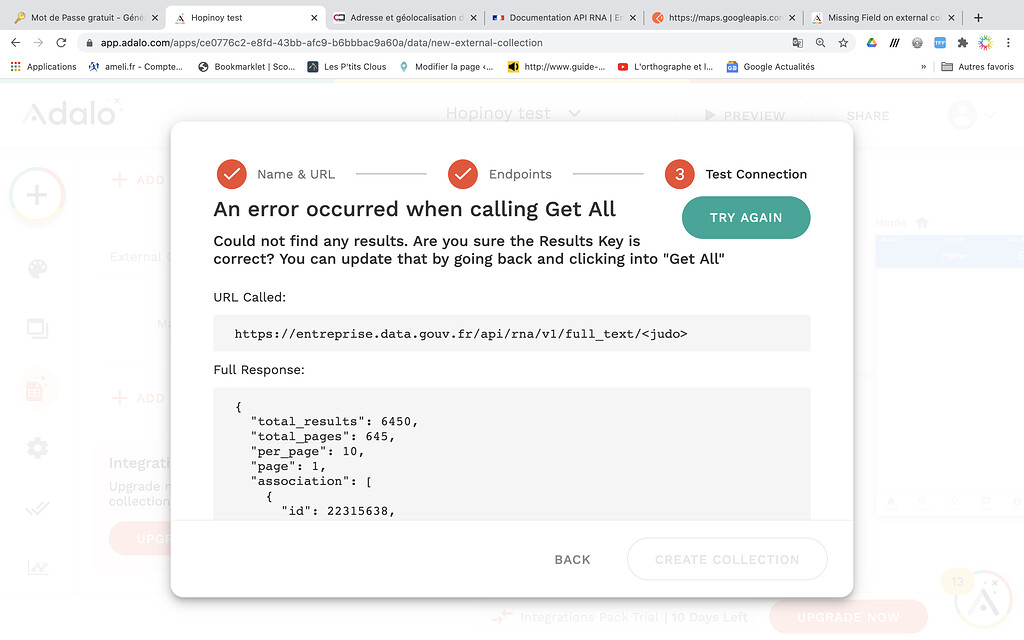The height and width of the screenshot is (640, 1024).
Task: Click the bookmark star in address bar
Action: tap(843, 43)
